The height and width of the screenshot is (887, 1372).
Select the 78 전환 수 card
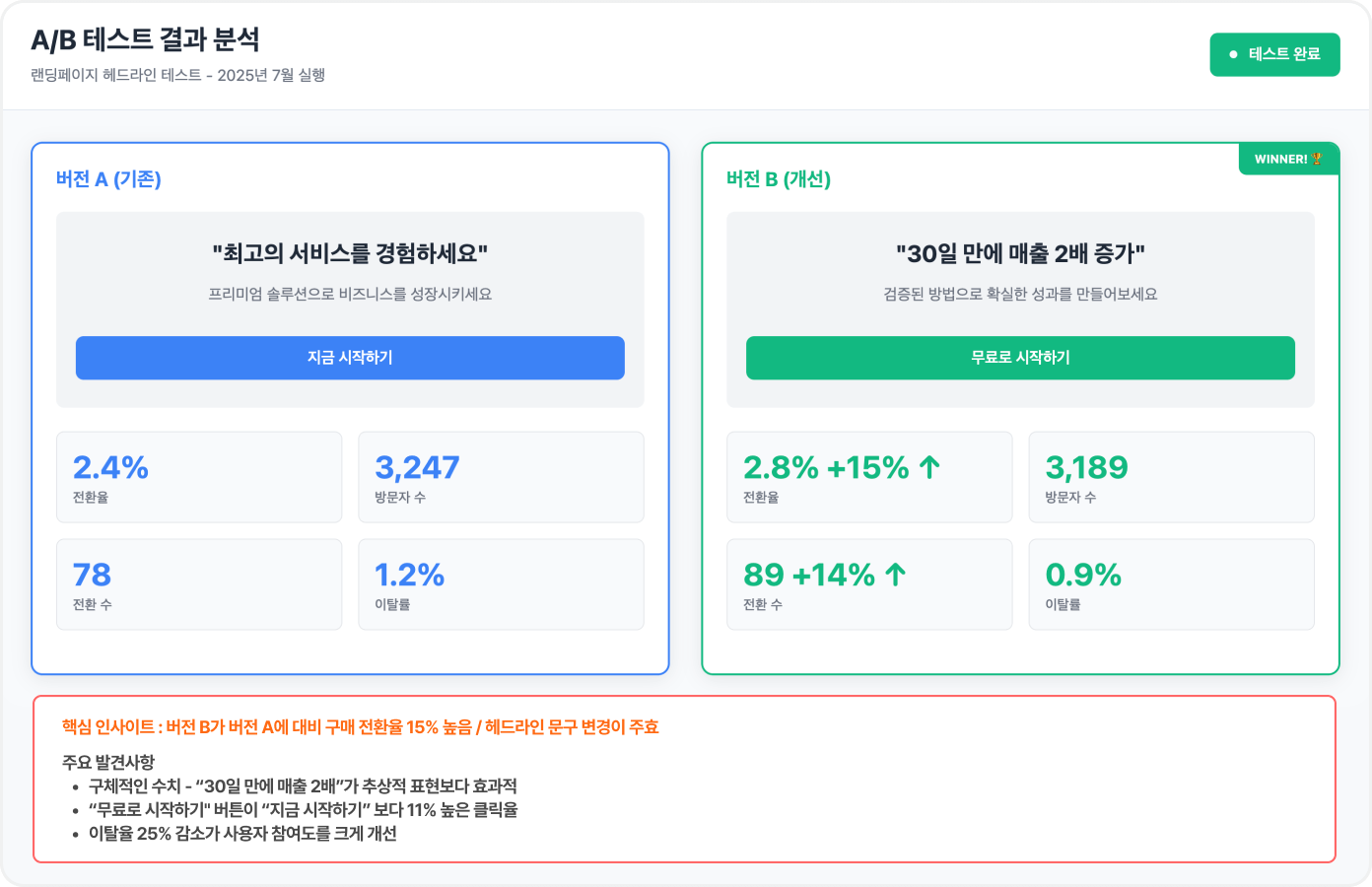pyautogui.click(x=199, y=584)
